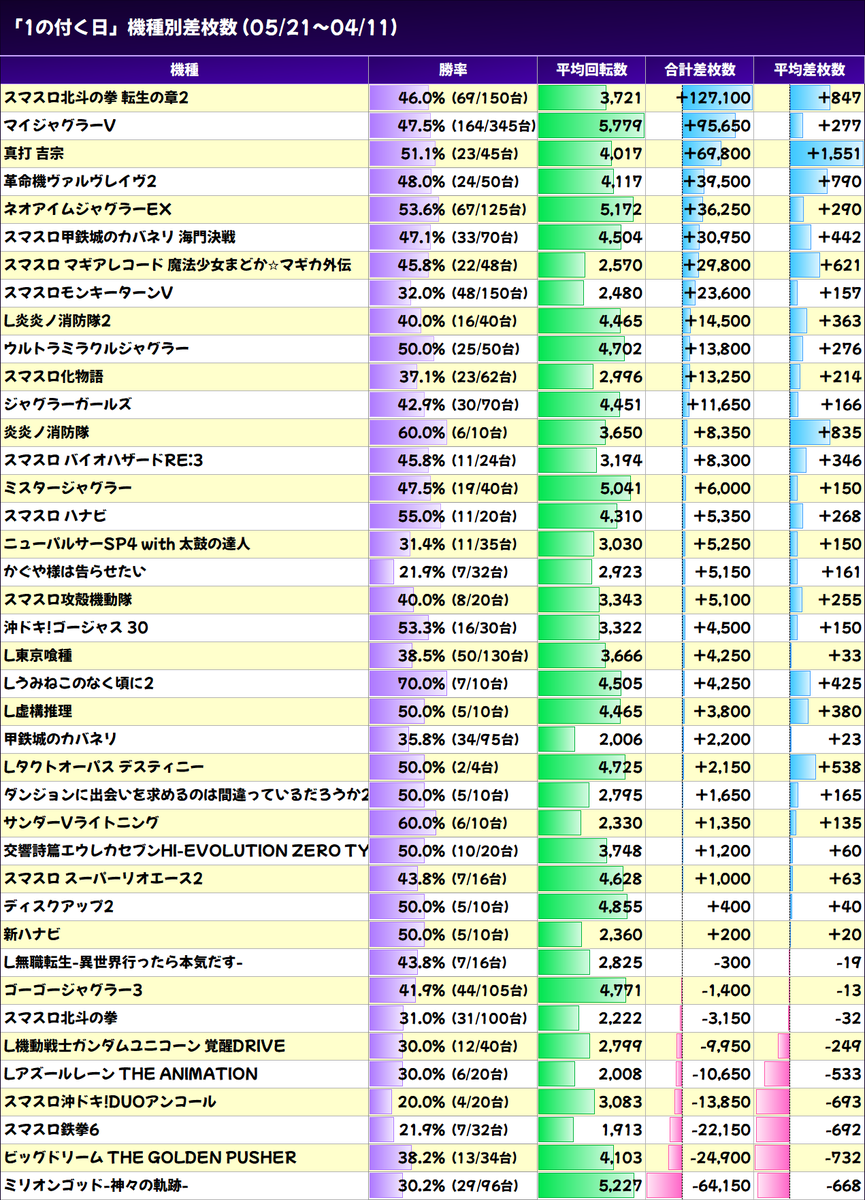The height and width of the screenshot is (1200, 865).
Task: Click average spins value 3,721
Action: pyautogui.click(x=619, y=98)
